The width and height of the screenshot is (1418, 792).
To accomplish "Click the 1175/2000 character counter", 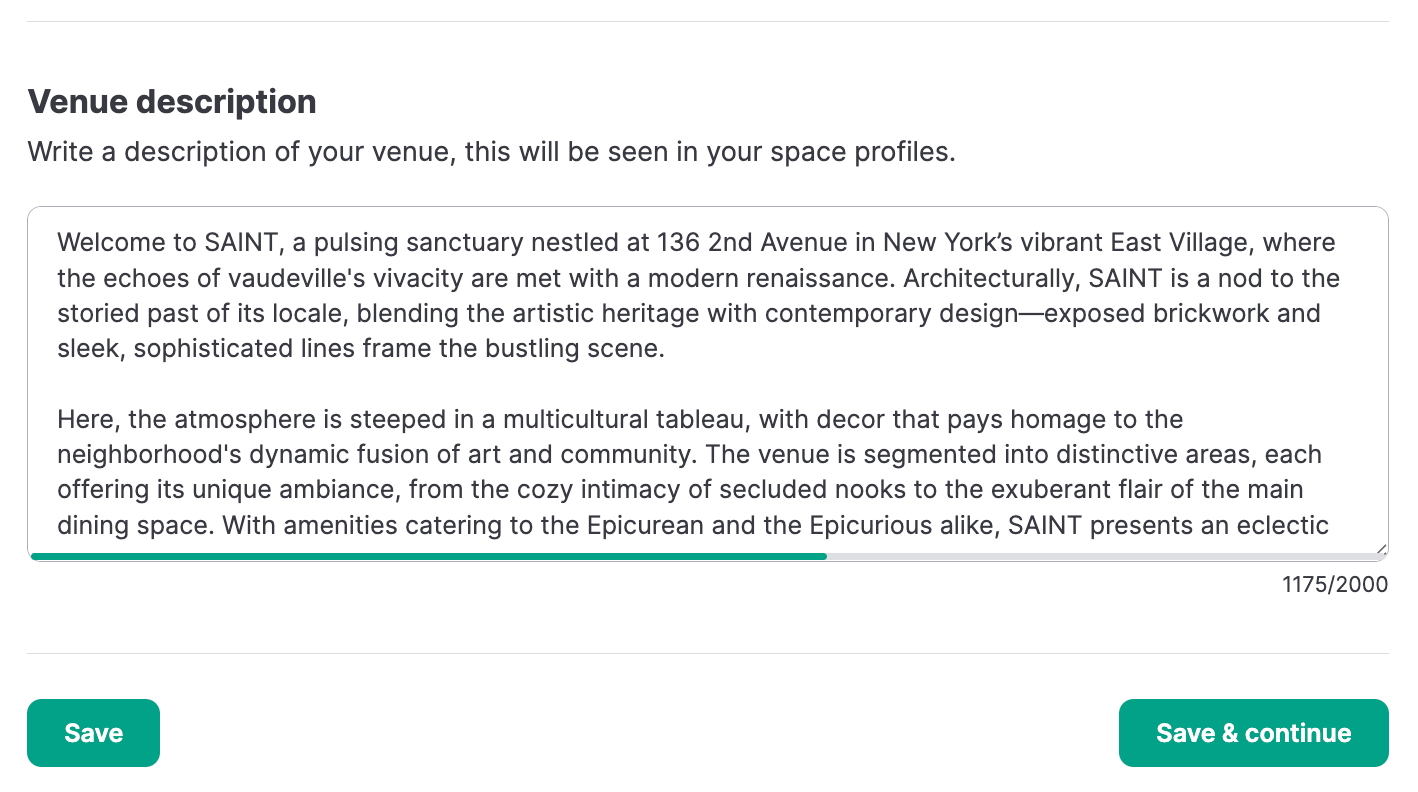I will point(1335,585).
